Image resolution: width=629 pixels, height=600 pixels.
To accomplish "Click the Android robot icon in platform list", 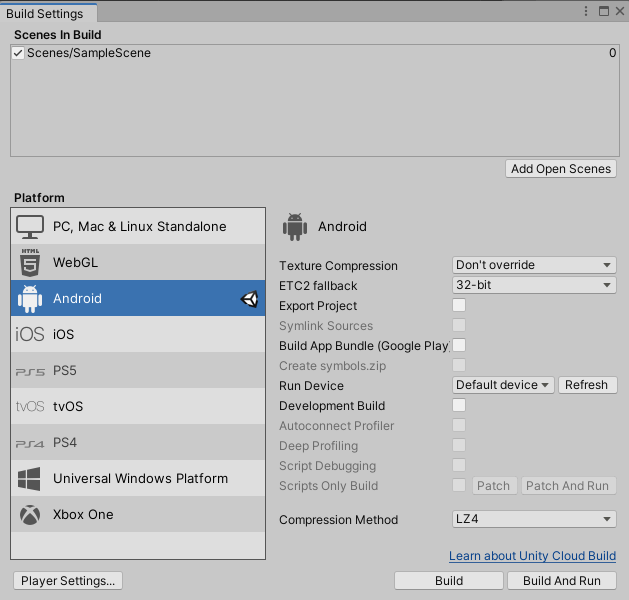I will pyautogui.click(x=30, y=298).
